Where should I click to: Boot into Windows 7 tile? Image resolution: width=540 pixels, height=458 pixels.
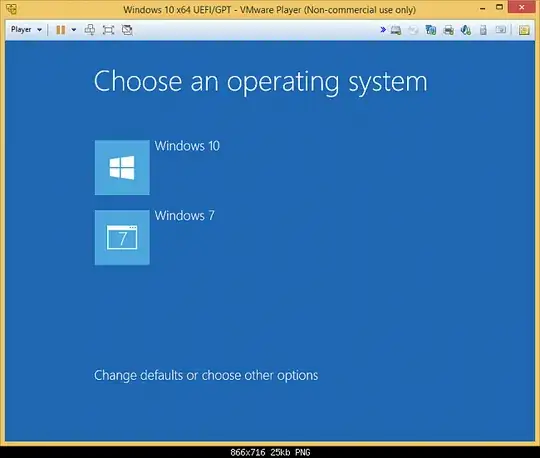point(122,237)
